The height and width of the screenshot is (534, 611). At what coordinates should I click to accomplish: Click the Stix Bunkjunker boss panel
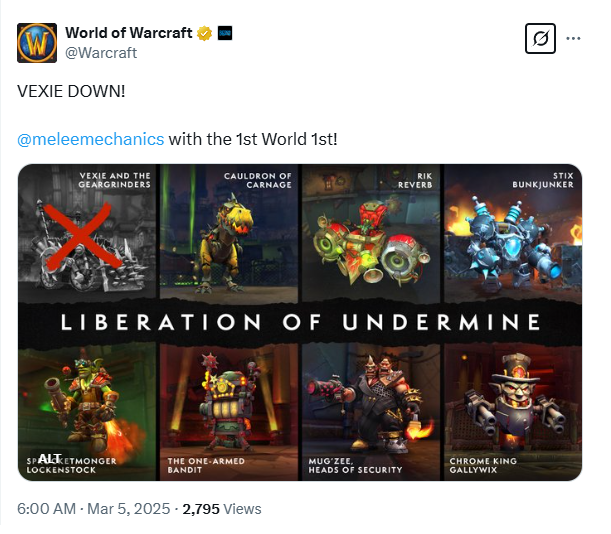pyautogui.click(x=513, y=232)
